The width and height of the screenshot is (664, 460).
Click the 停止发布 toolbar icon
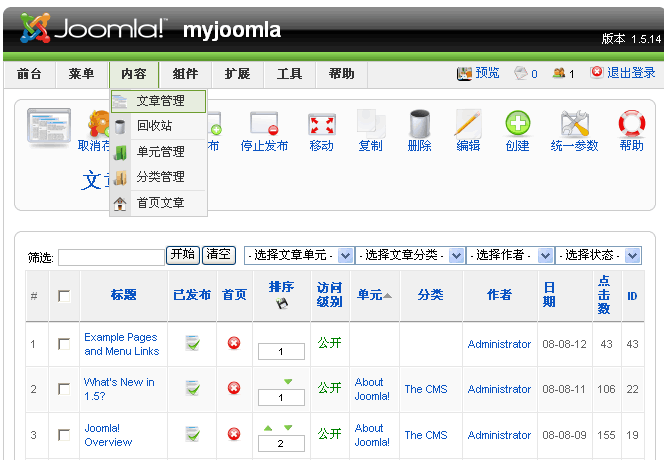pyautogui.click(x=264, y=123)
